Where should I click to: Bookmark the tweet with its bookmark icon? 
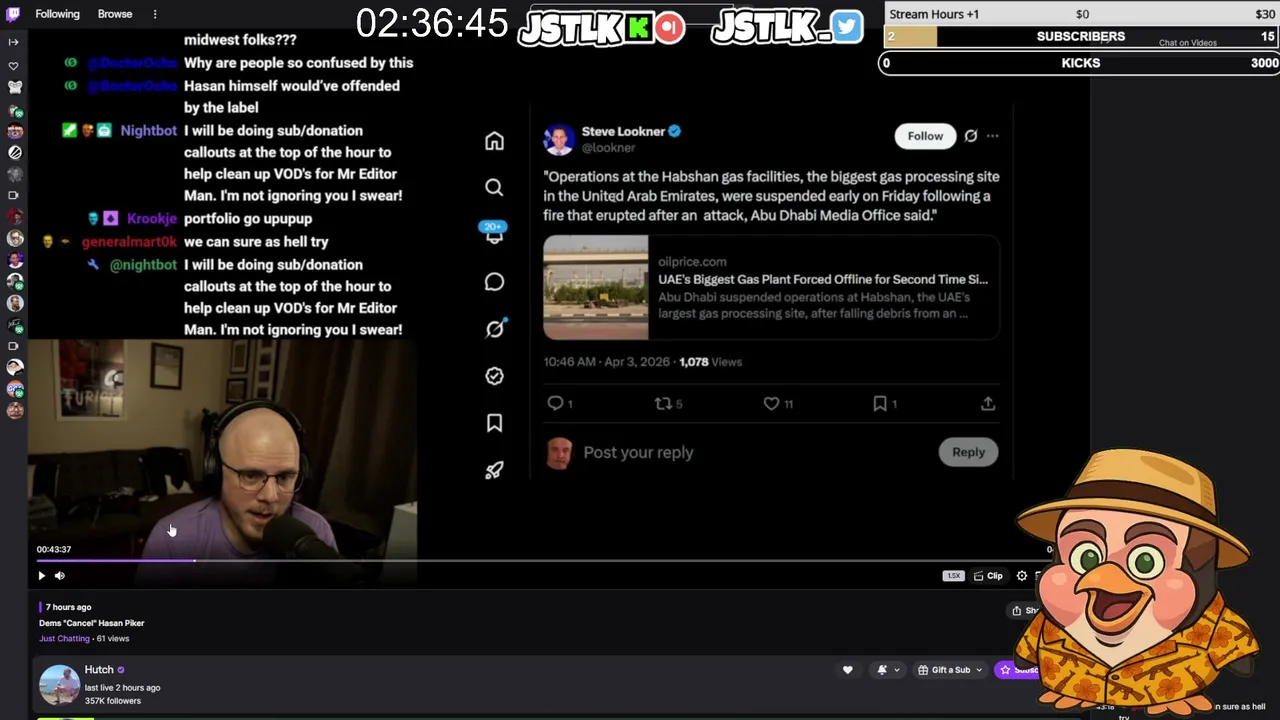[x=880, y=403]
